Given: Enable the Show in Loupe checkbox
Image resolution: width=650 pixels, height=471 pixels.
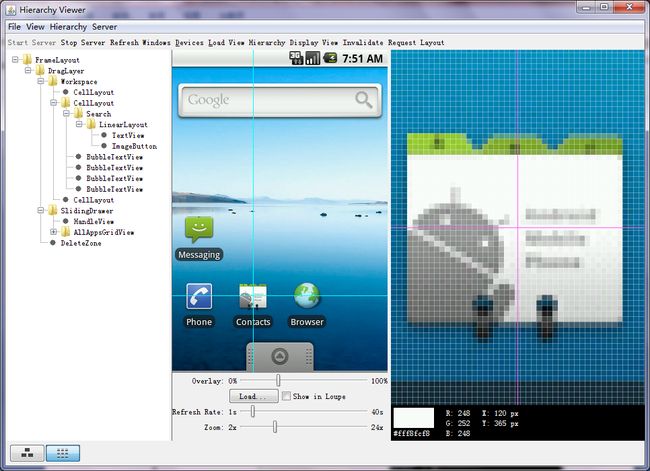Looking at the screenshot, I should tap(286, 396).
